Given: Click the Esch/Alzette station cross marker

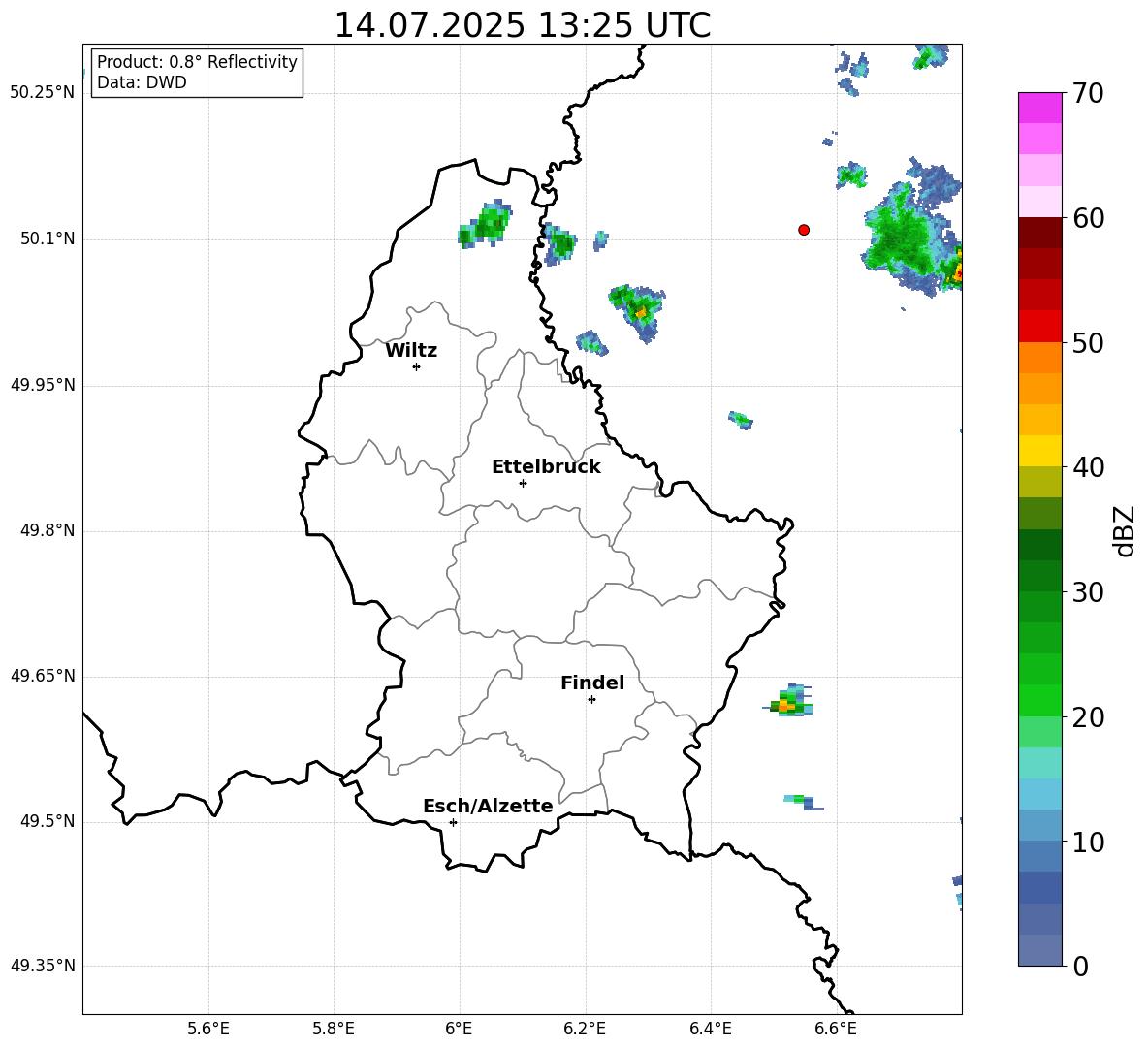Looking at the screenshot, I should coord(453,822).
